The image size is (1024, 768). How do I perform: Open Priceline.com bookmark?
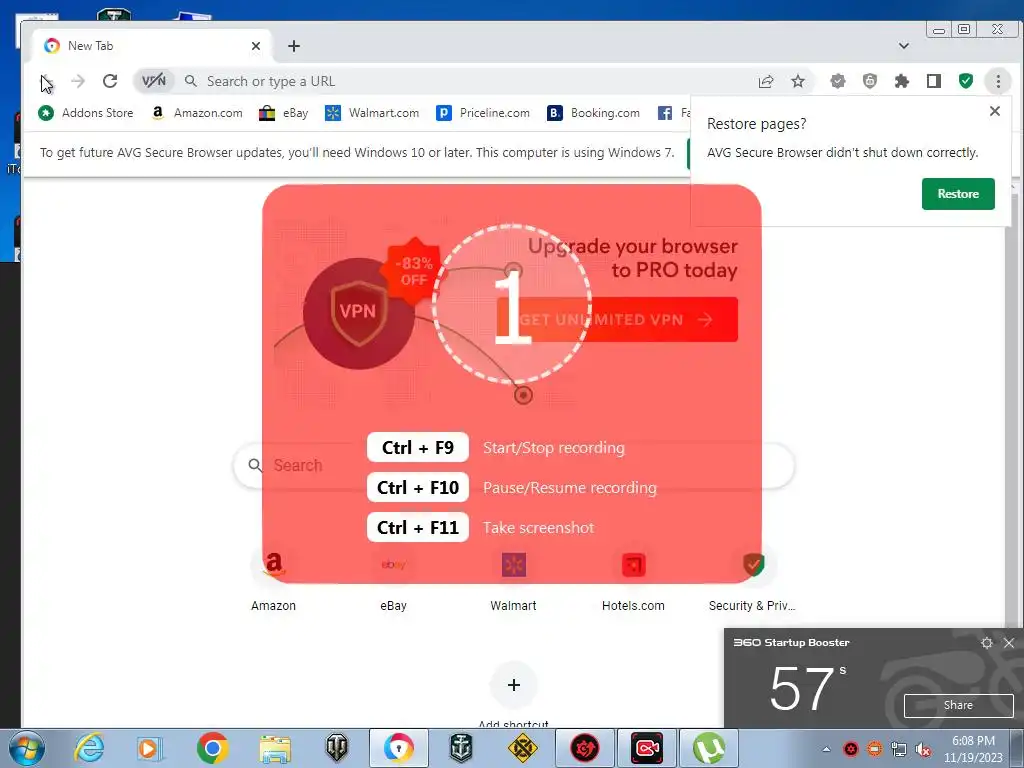(483, 113)
